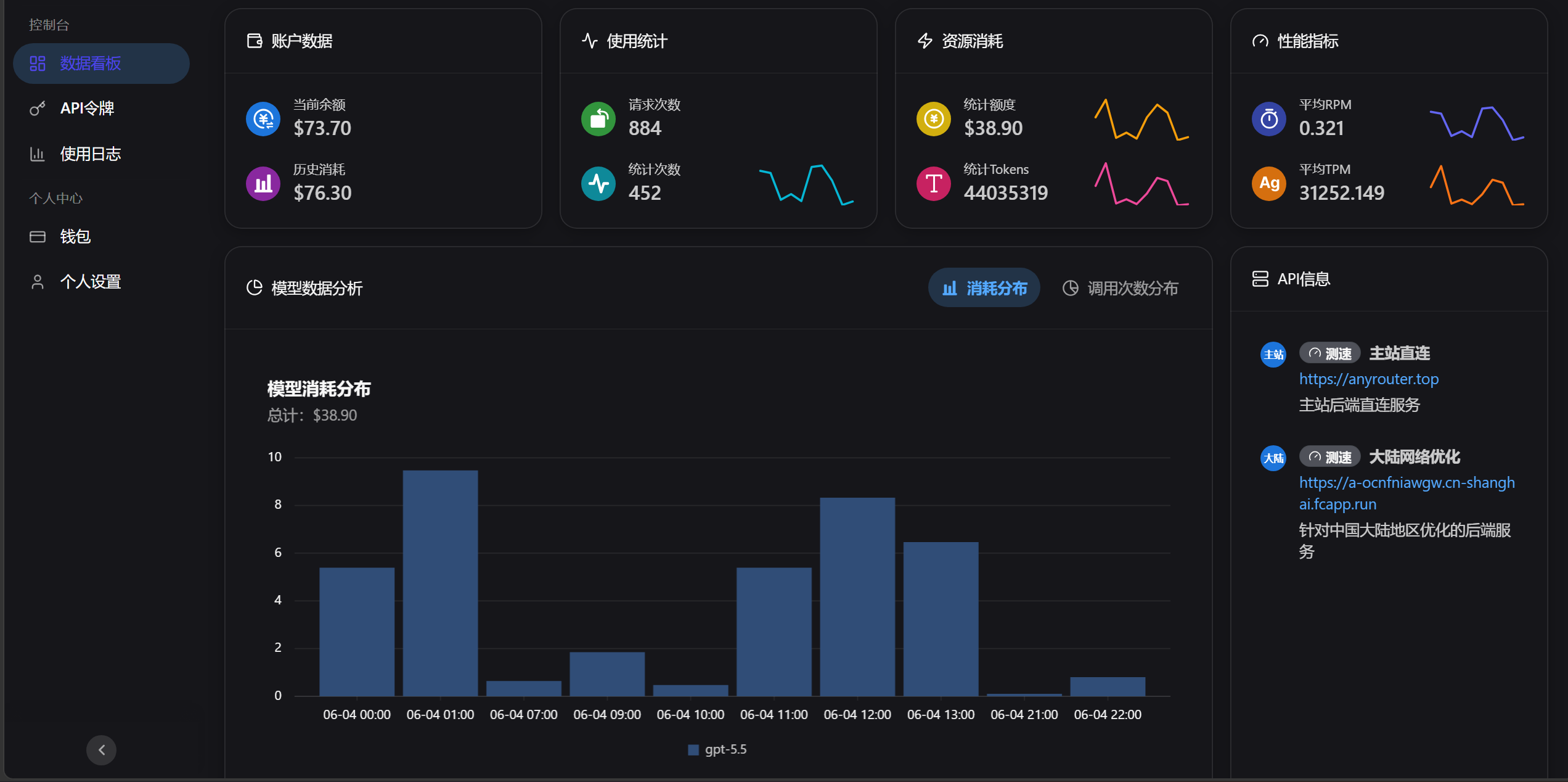
Task: Click the 平均TPM sparkline chart
Action: coord(1477,185)
